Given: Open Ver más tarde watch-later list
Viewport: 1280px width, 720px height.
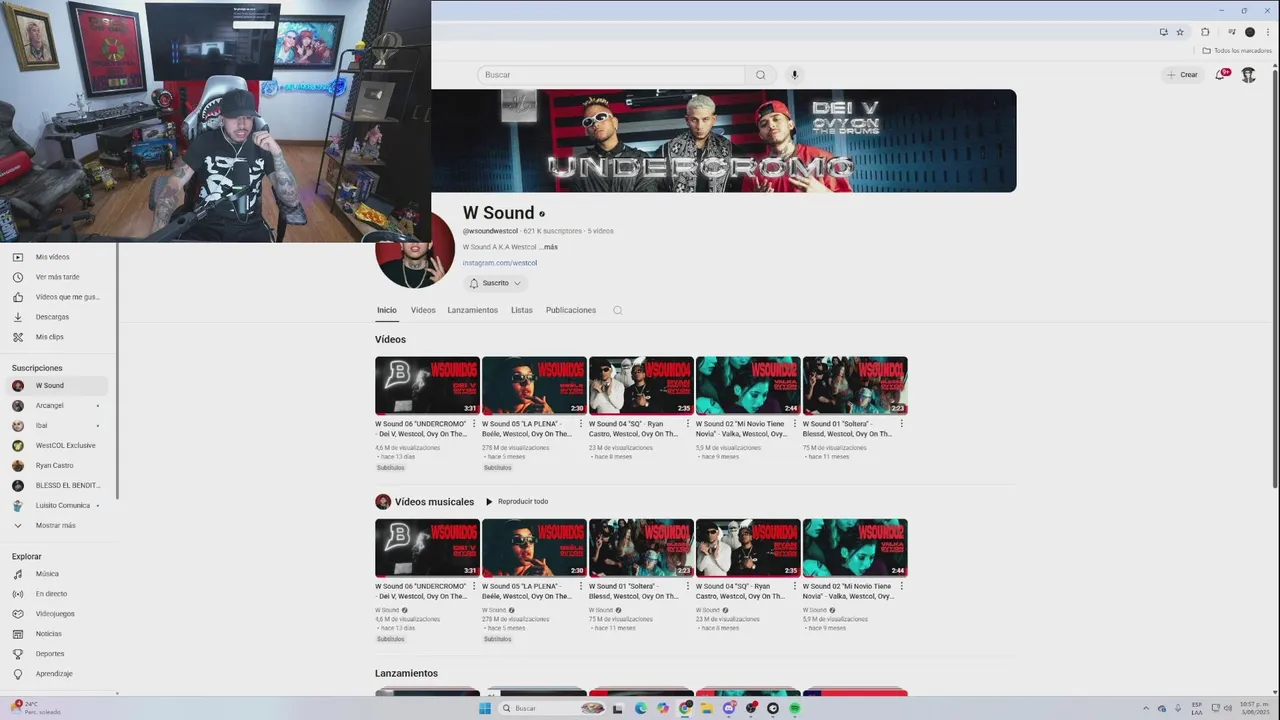Looking at the screenshot, I should pyautogui.click(x=58, y=277).
